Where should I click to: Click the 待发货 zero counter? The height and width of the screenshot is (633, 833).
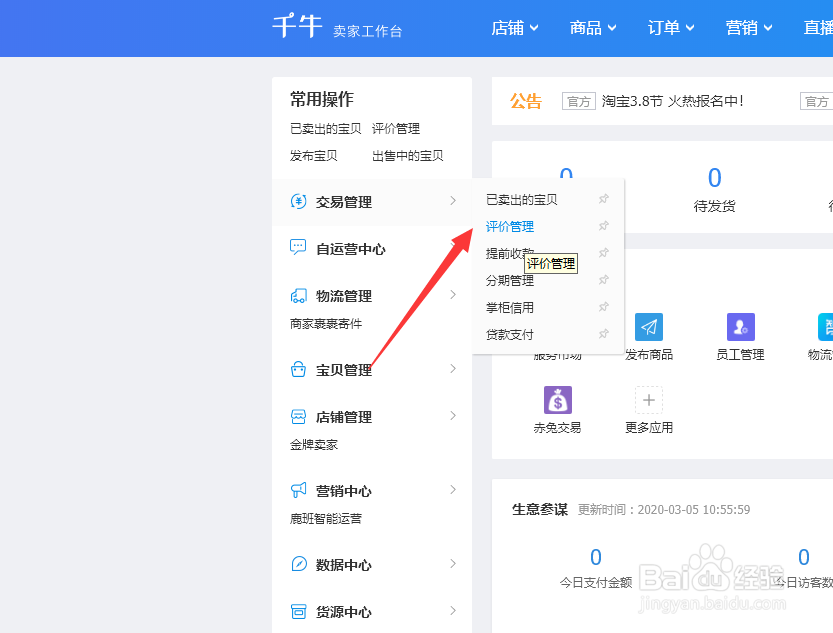[714, 177]
